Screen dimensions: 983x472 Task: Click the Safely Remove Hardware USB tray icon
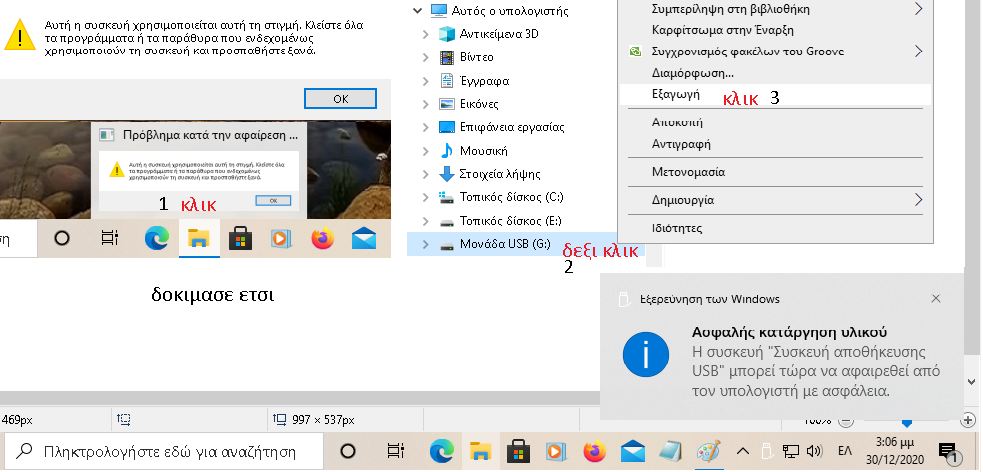[765, 451]
